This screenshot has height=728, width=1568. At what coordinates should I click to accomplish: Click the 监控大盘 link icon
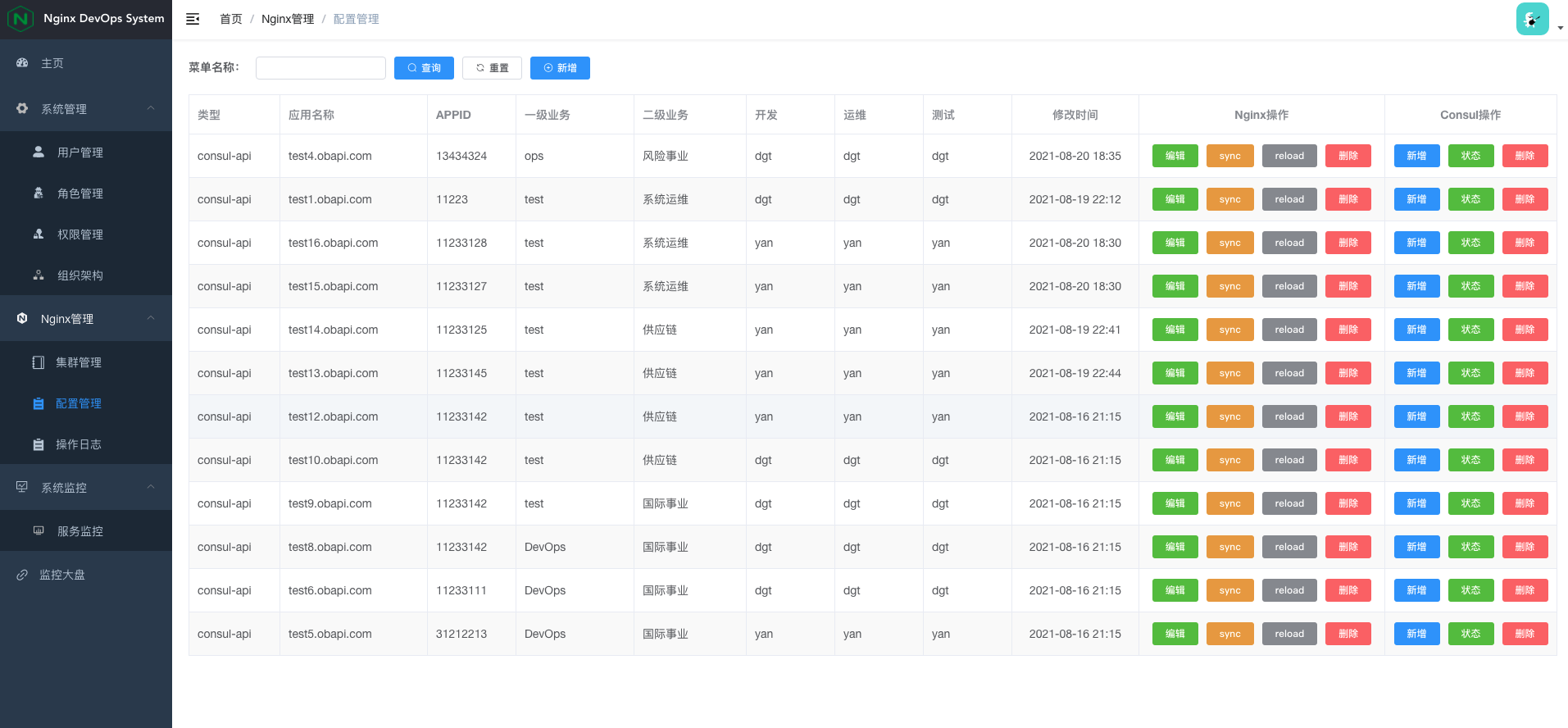click(22, 574)
